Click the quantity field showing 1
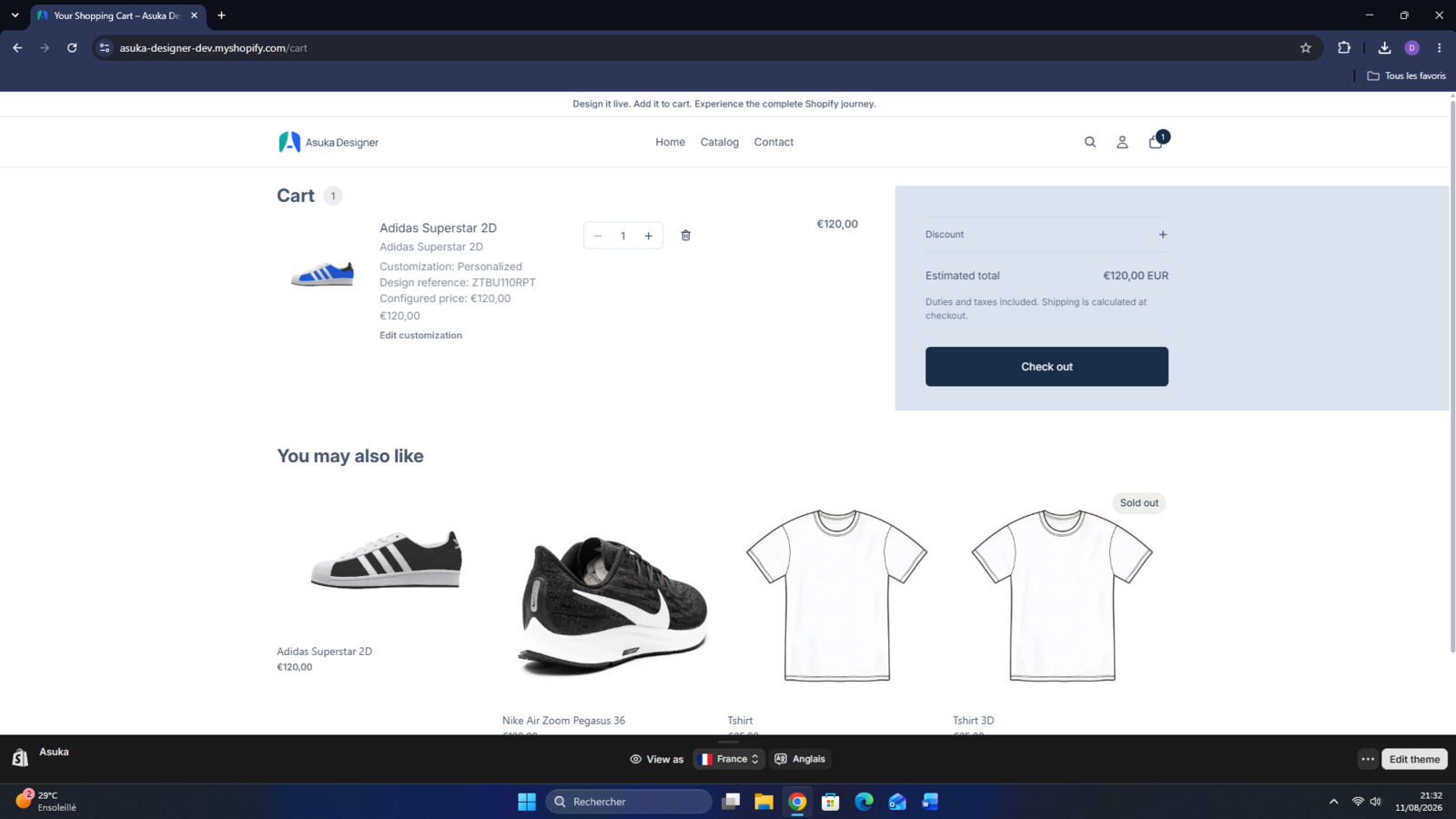The height and width of the screenshot is (819, 1456). [x=623, y=236]
